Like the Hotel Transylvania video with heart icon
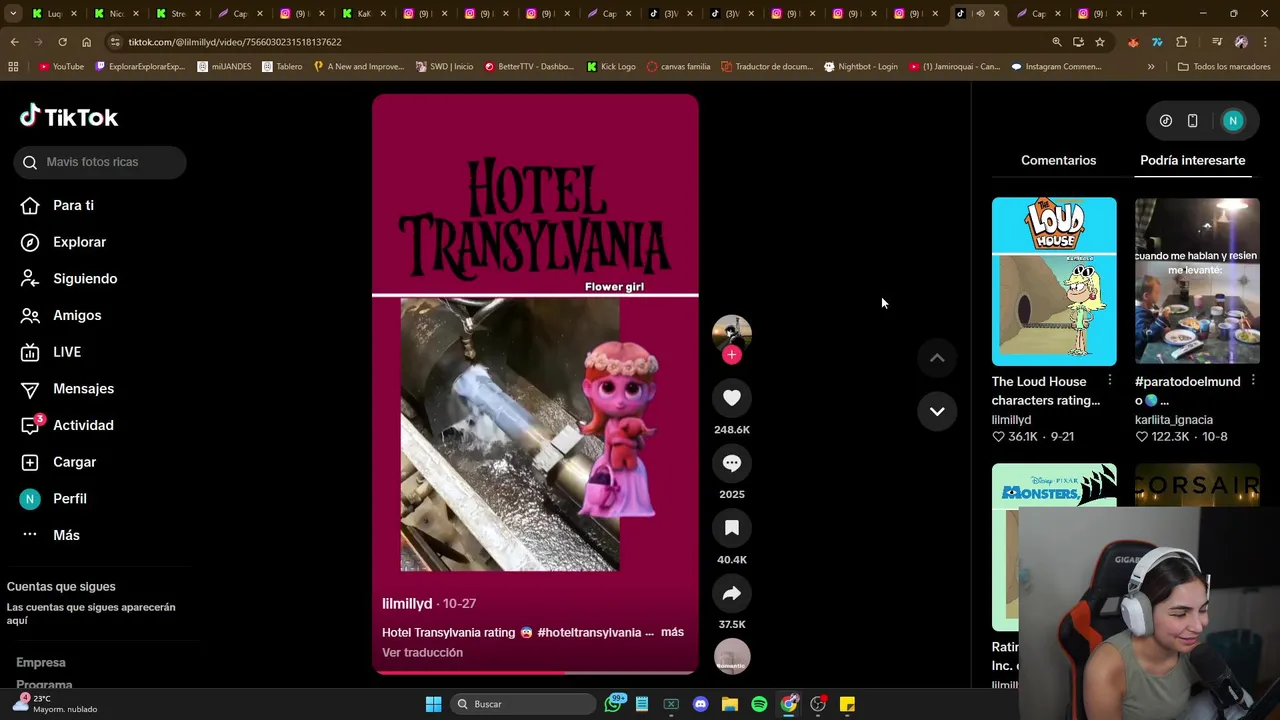 [x=732, y=398]
